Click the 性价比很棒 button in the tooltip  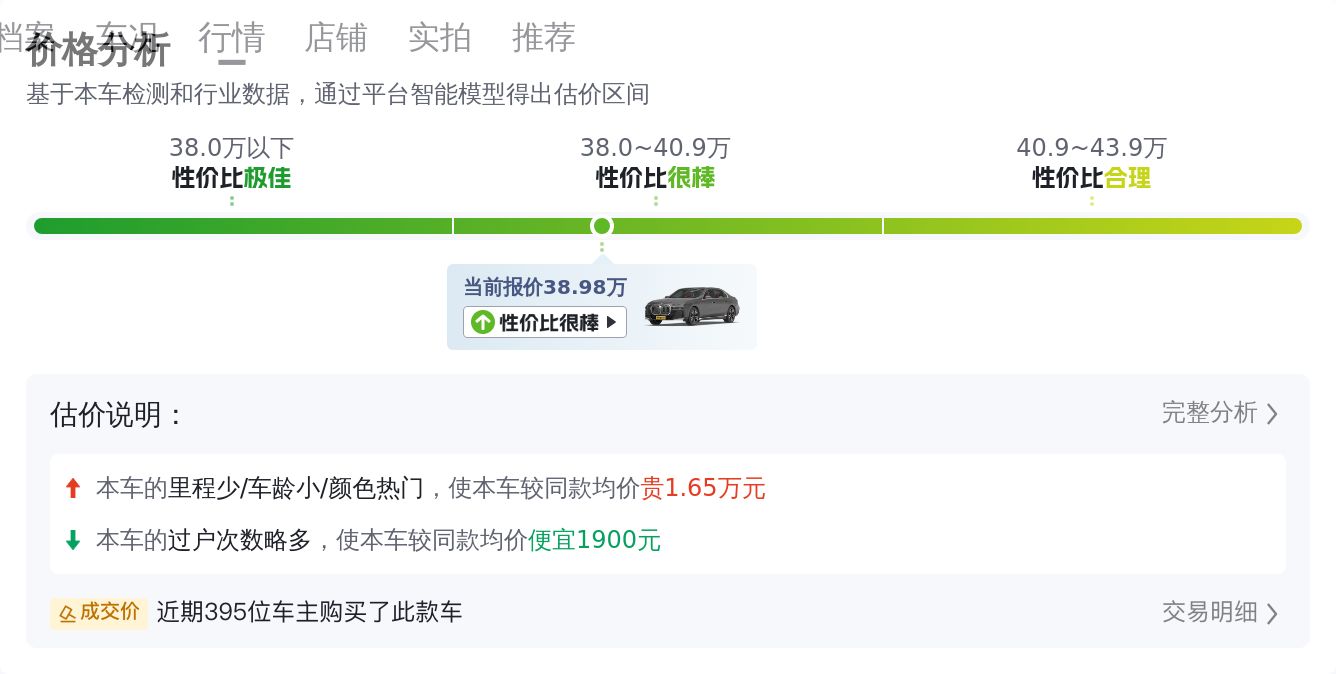pos(544,322)
